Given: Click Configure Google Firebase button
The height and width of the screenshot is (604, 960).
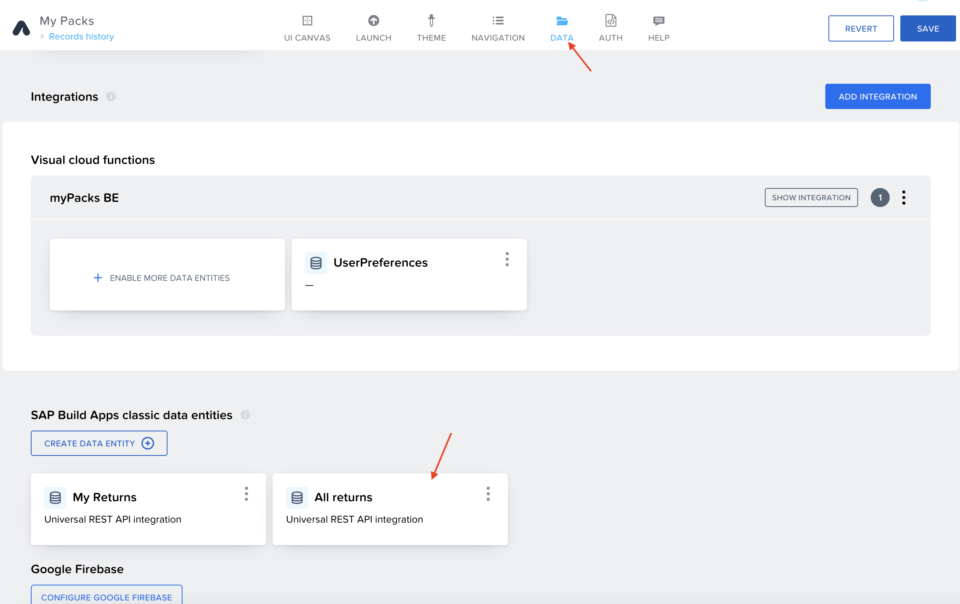Looking at the screenshot, I should pyautogui.click(x=107, y=596).
